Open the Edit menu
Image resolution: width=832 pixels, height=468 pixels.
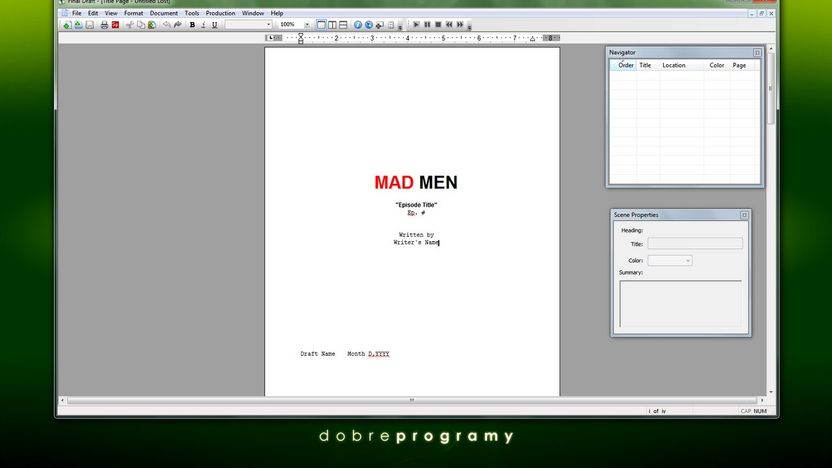(93, 13)
